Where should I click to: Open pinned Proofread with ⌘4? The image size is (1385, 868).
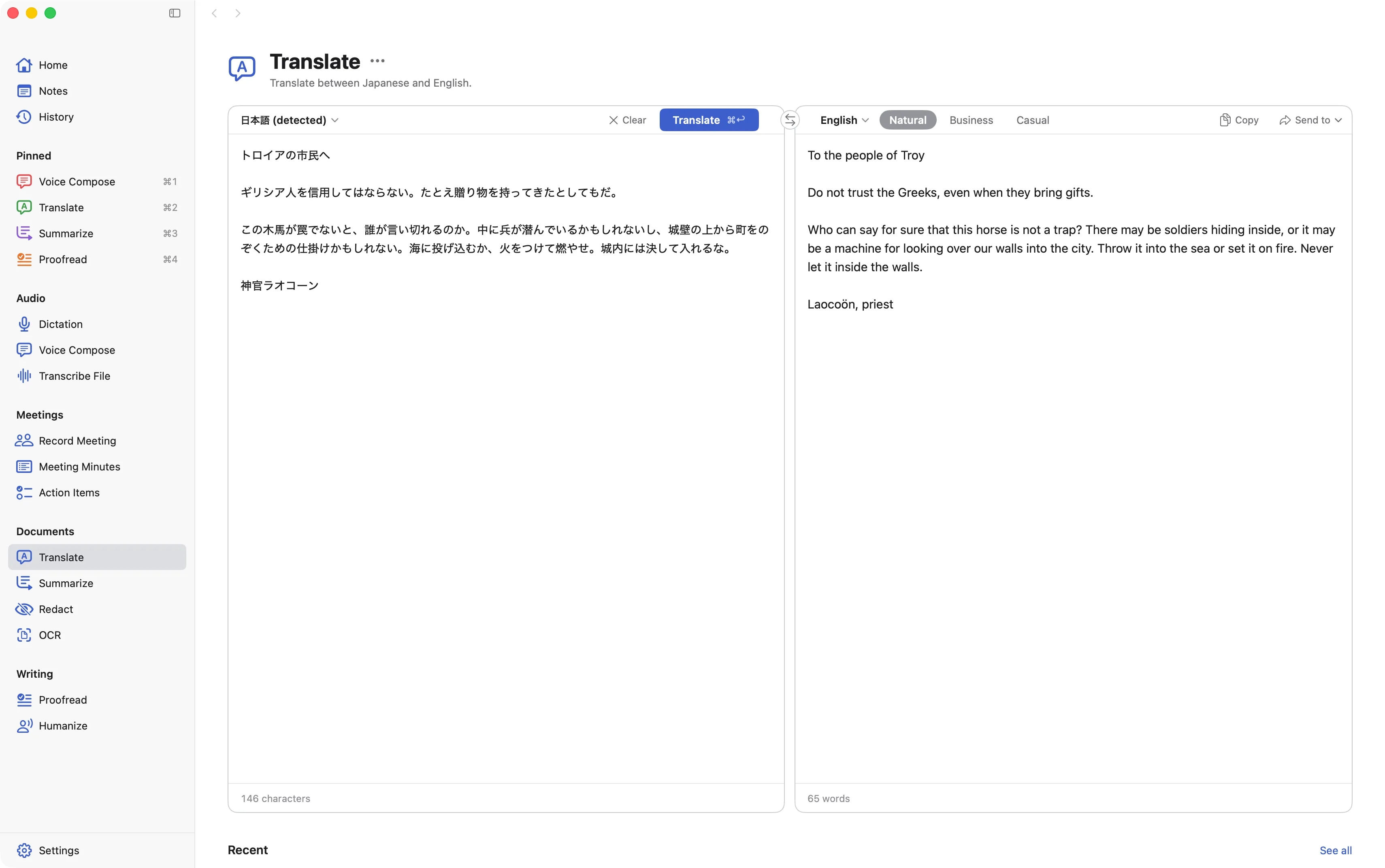(x=97, y=259)
